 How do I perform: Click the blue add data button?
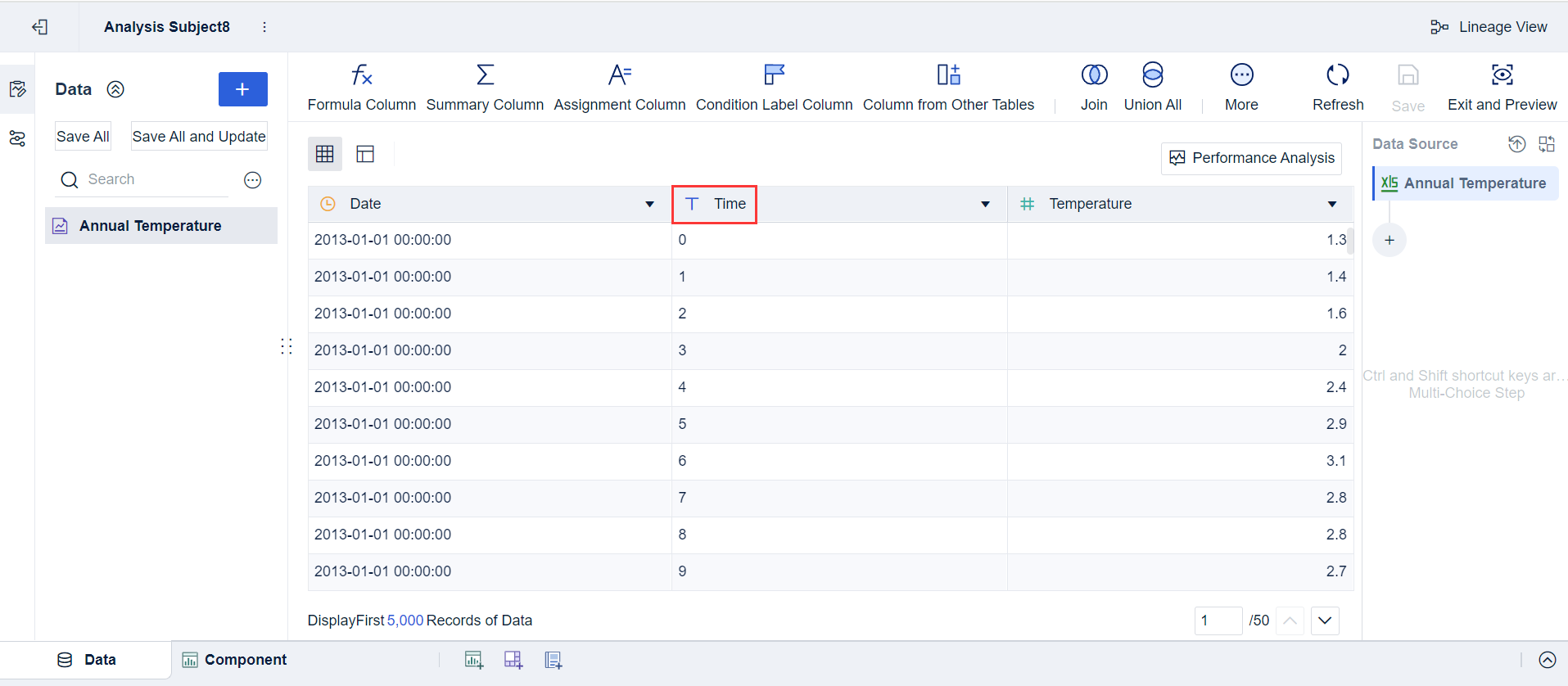pos(242,89)
